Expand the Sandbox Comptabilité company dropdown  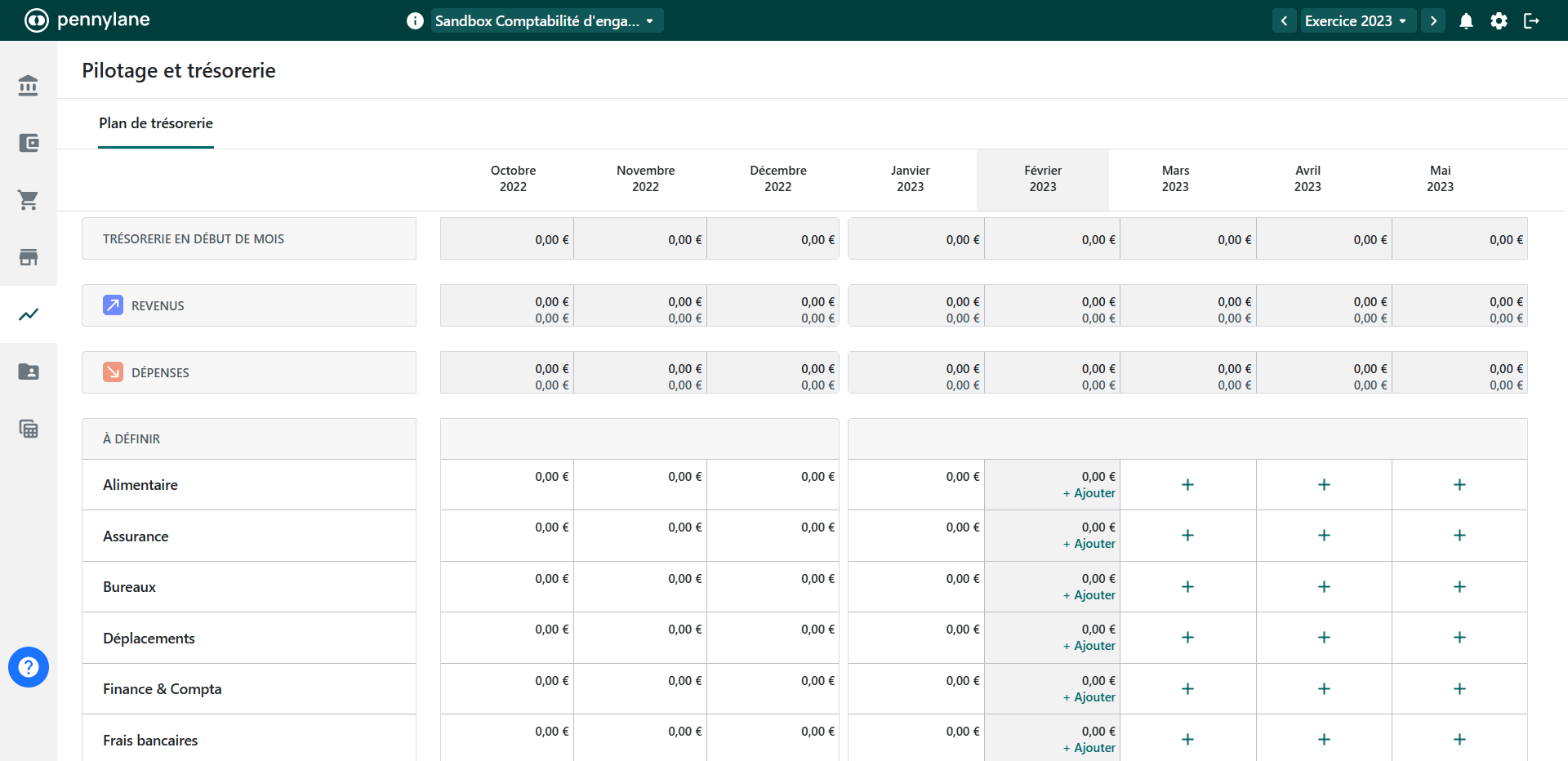click(546, 21)
